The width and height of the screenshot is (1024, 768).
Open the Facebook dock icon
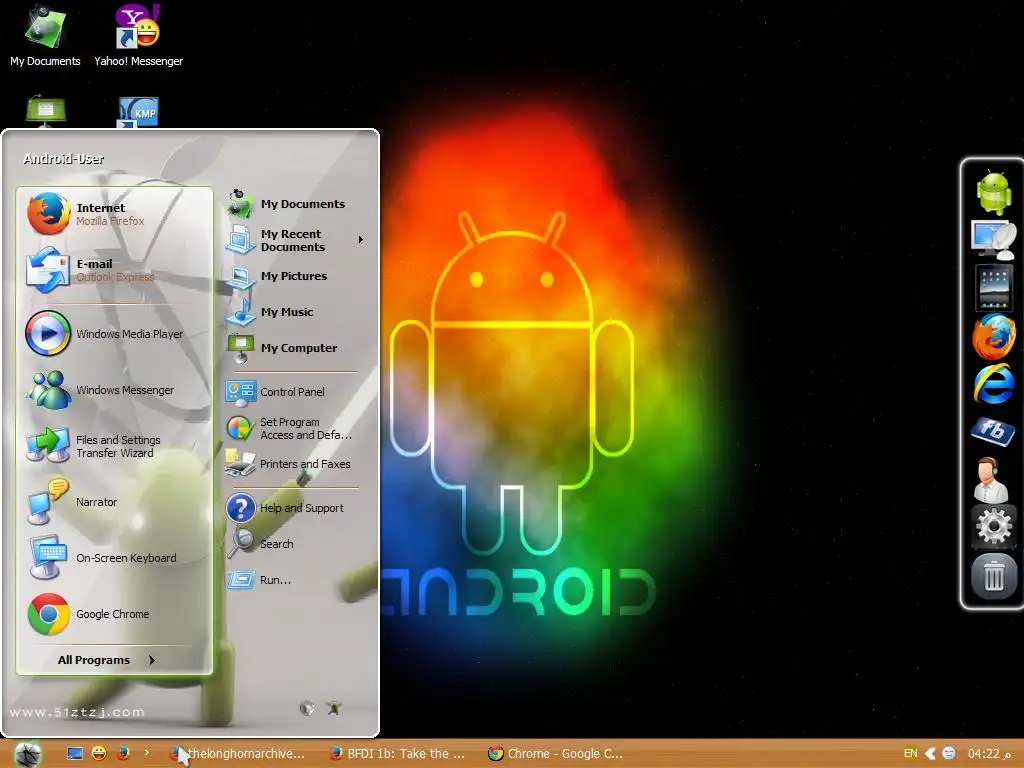(x=993, y=431)
